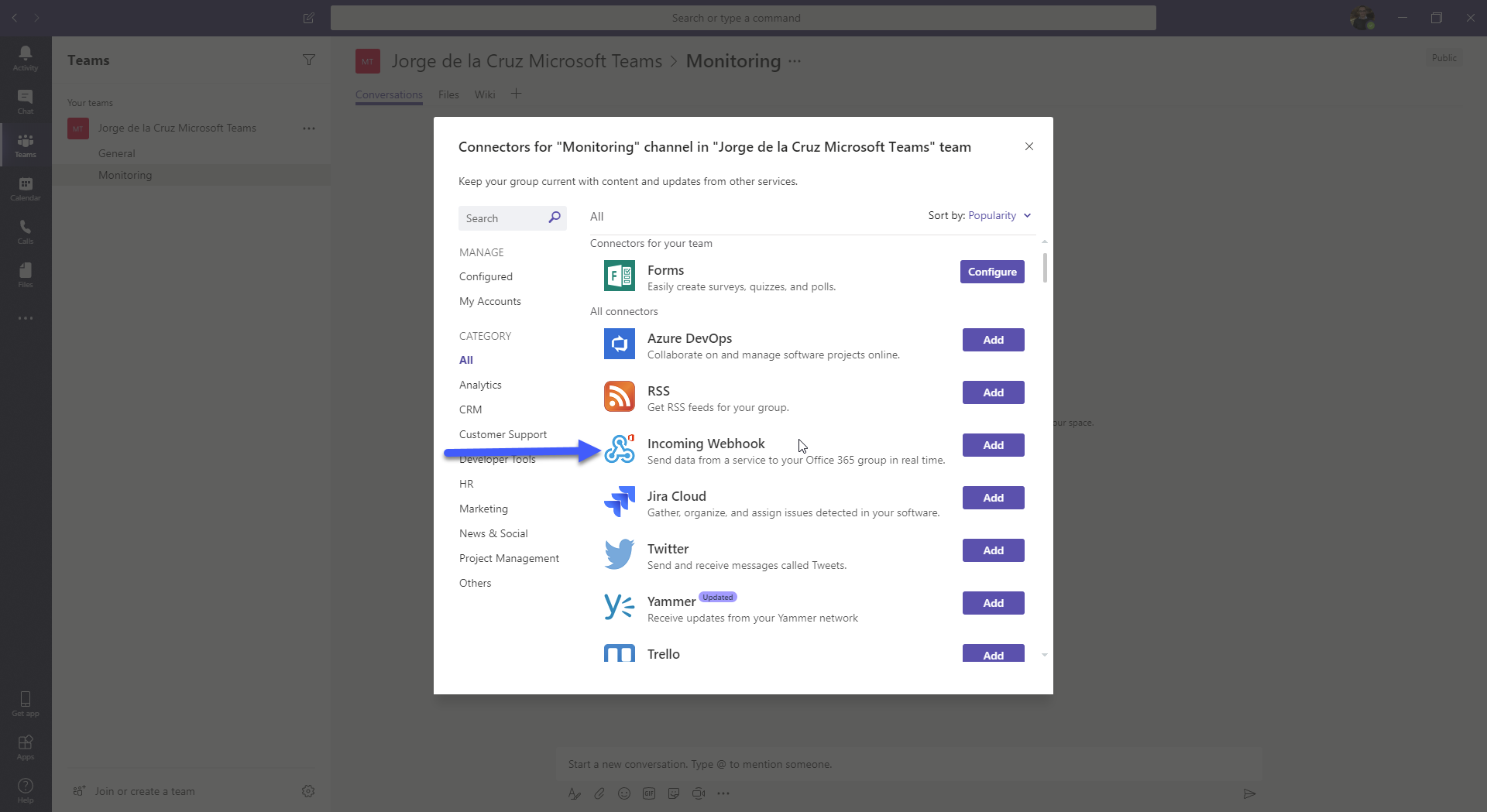Add a new tab with plus
This screenshot has width=1487, height=812.
pyautogui.click(x=517, y=94)
